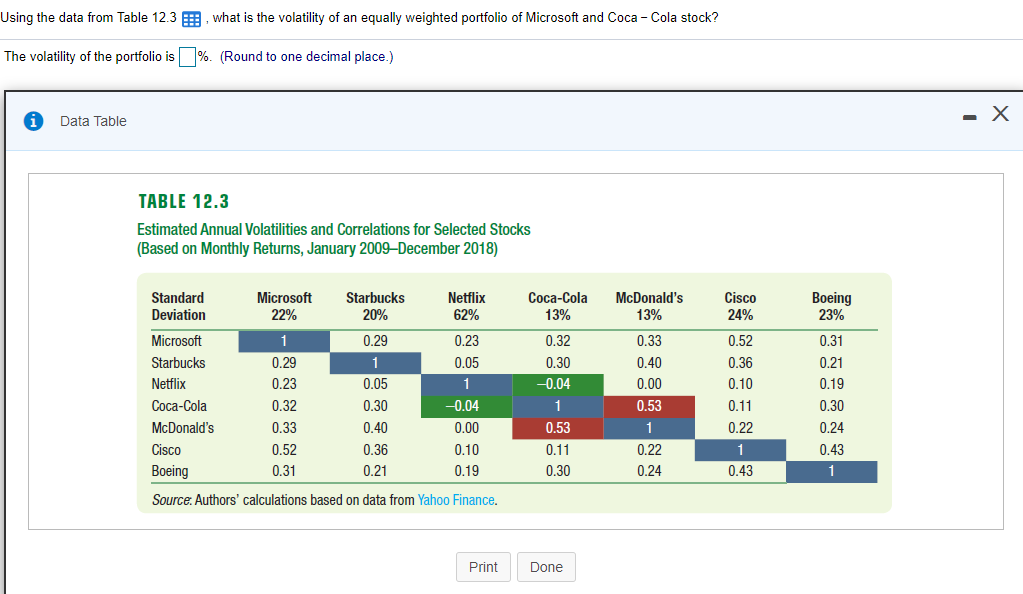Click the TABLE 12.3 title heading
The width and height of the screenshot is (1023, 594).
click(x=183, y=200)
